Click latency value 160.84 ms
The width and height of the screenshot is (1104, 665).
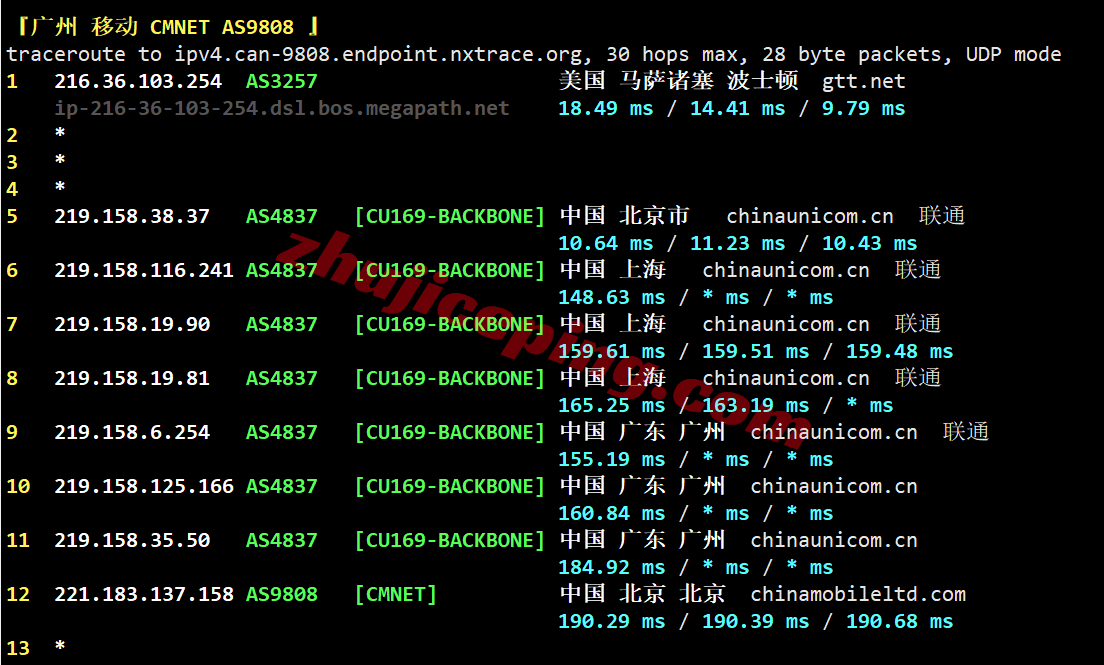click(612, 514)
